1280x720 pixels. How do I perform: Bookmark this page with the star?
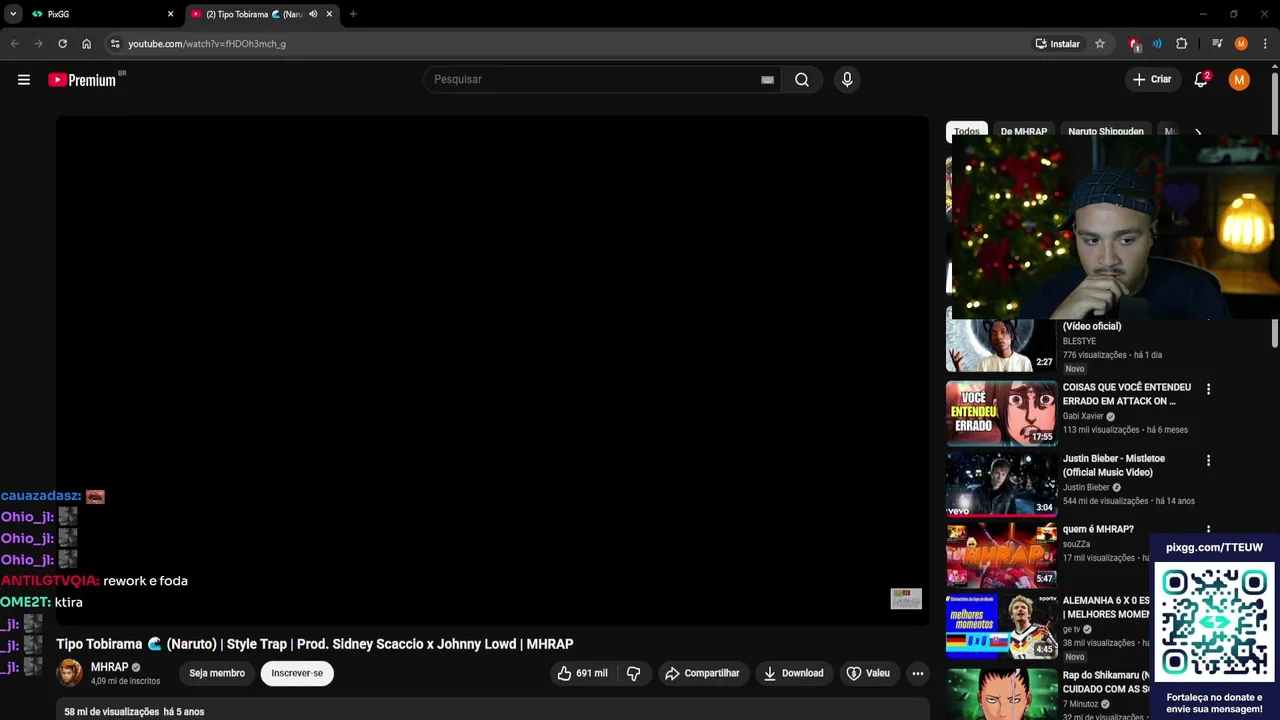1100,44
